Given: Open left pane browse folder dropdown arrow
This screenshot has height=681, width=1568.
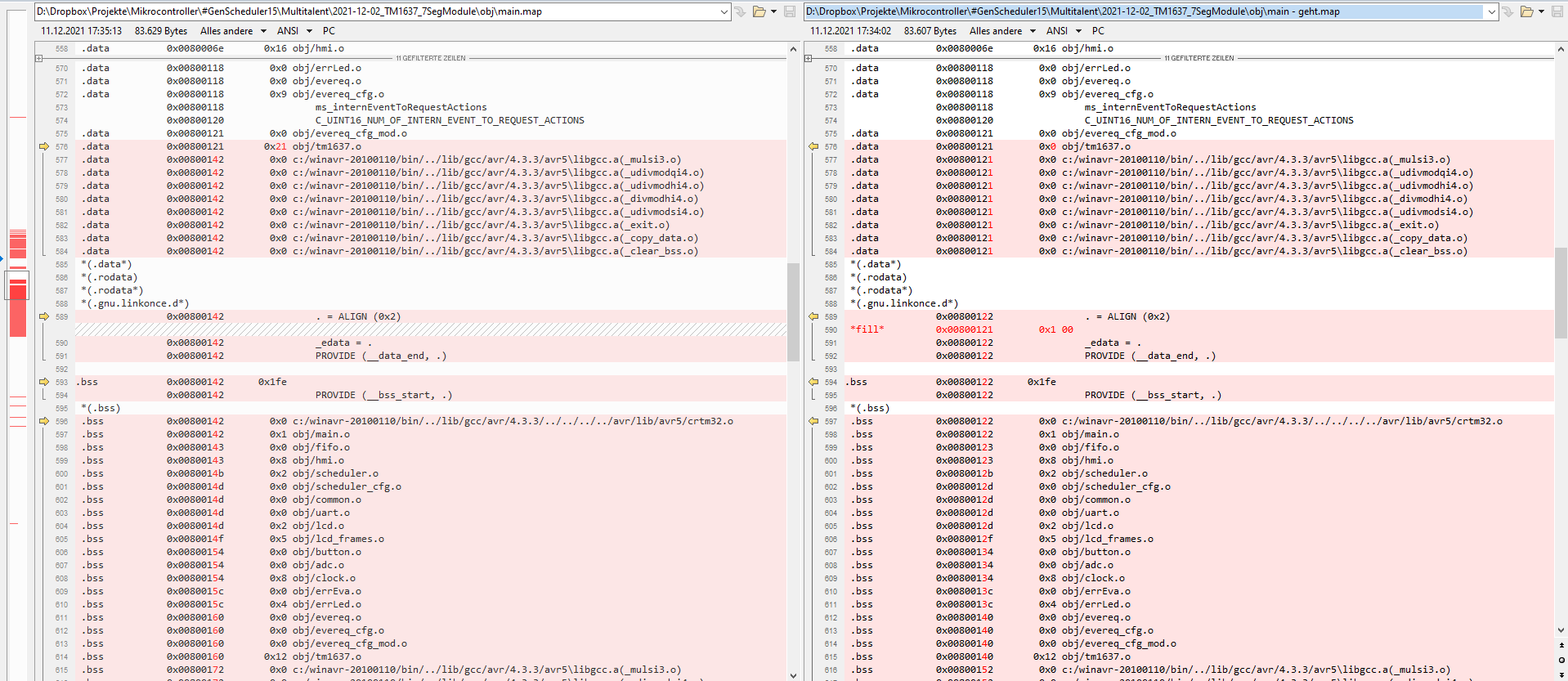Looking at the screenshot, I should coord(773,11).
